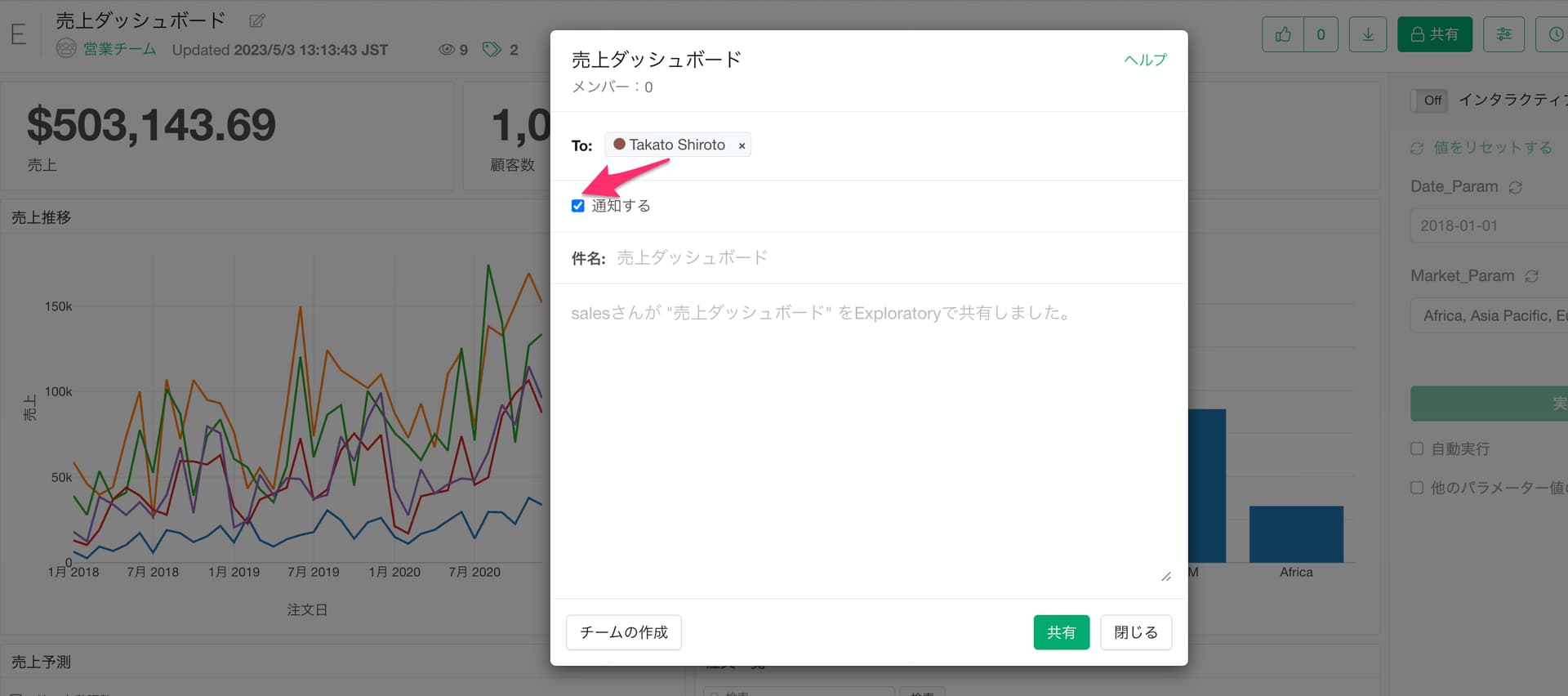
Task: Click the 営業チーム team link
Action: [119, 49]
